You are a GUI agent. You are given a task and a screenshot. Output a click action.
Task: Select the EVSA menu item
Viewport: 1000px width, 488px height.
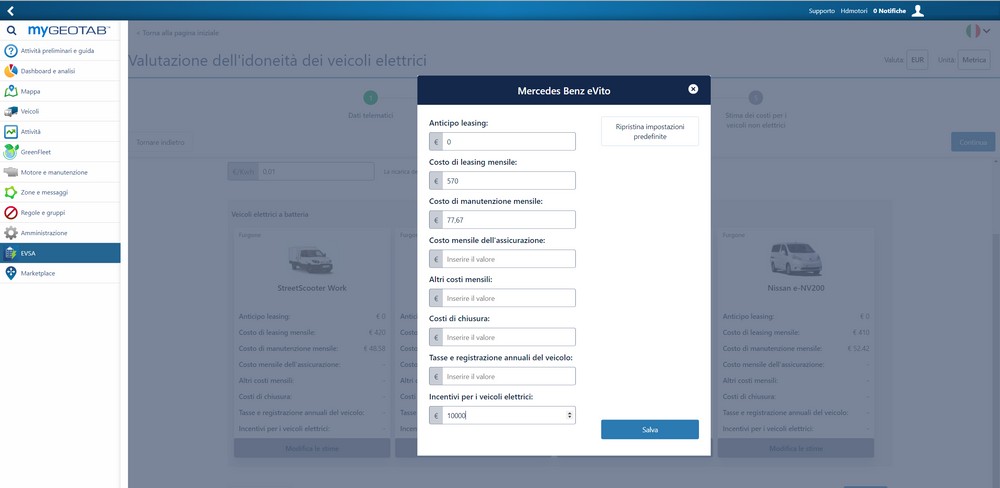pyautogui.click(x=60, y=253)
